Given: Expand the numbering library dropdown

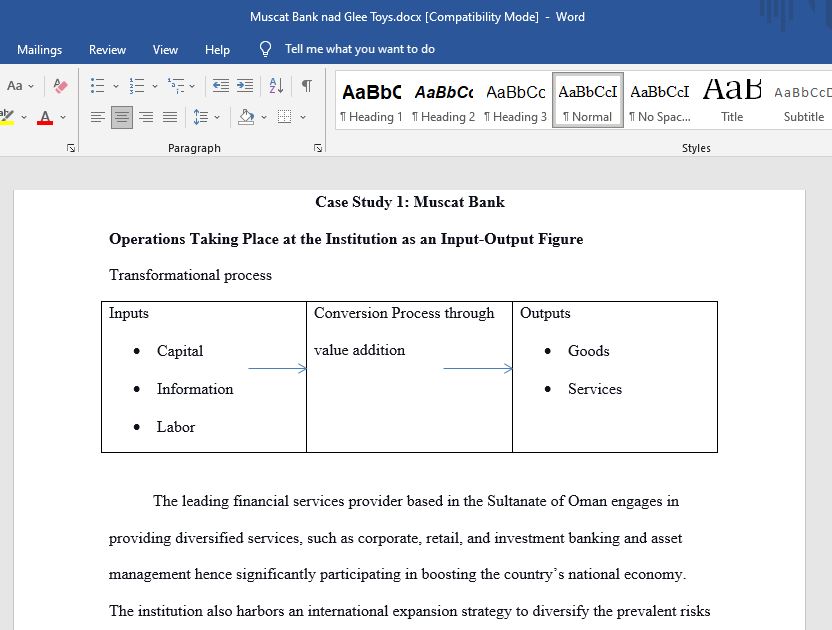Looking at the screenshot, I should [x=154, y=86].
